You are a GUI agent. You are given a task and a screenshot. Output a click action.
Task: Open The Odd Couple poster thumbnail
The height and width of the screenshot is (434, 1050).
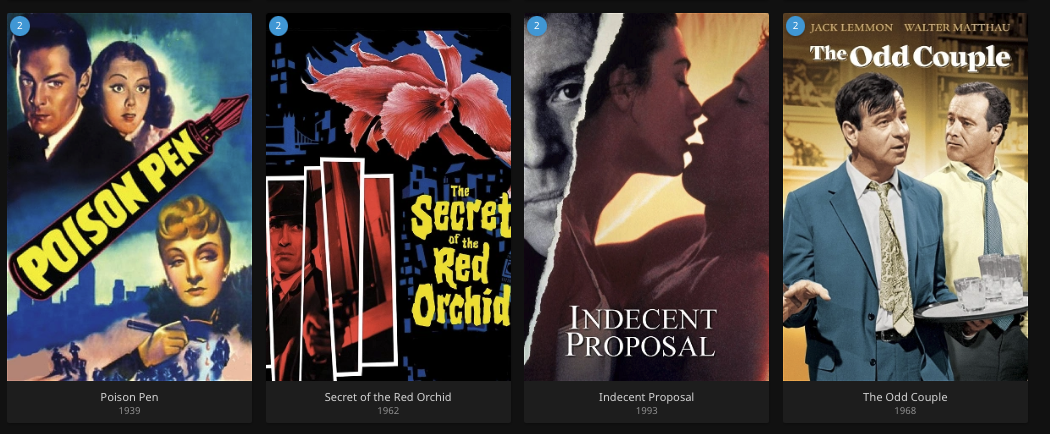pyautogui.click(x=905, y=197)
